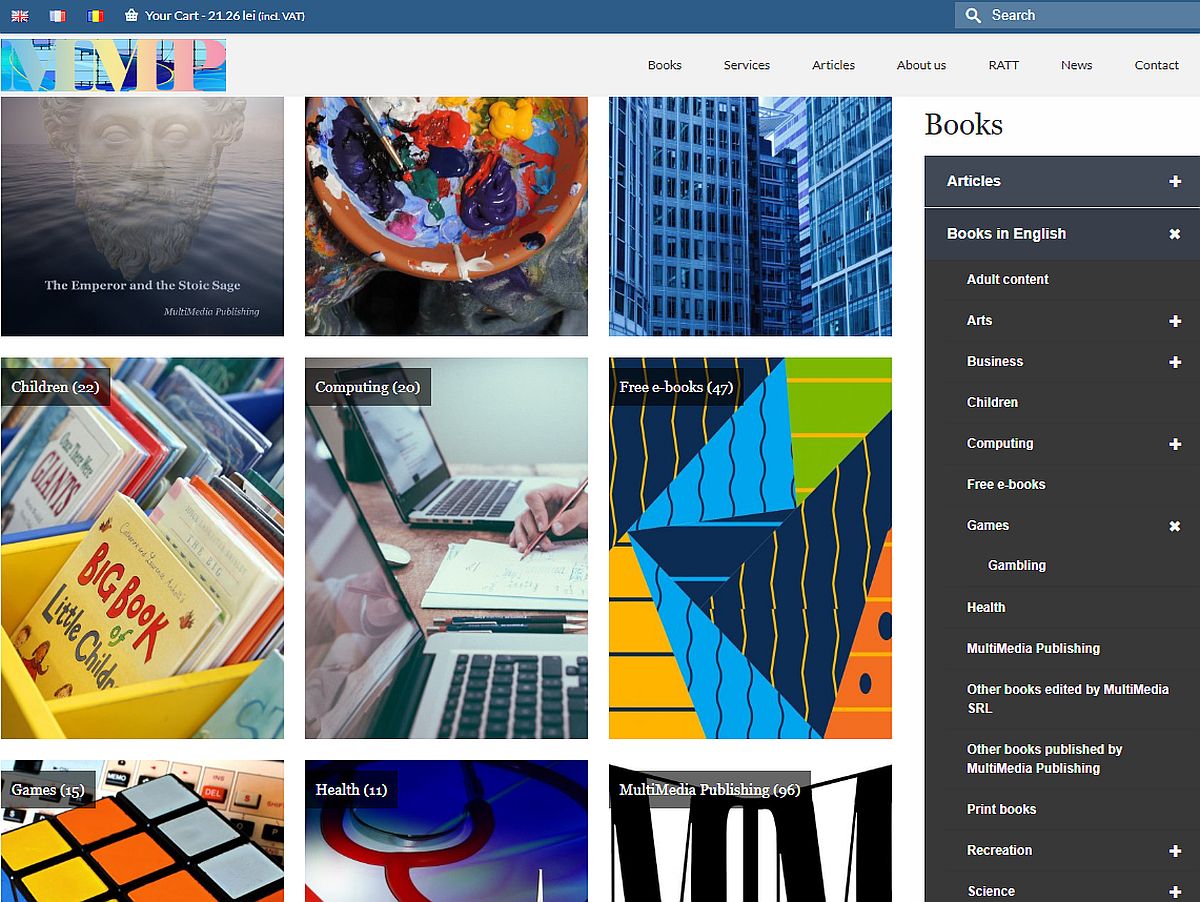The width and height of the screenshot is (1200, 902).
Task: Expand the Computing subcategory in sidebar
Action: pyautogui.click(x=1175, y=444)
